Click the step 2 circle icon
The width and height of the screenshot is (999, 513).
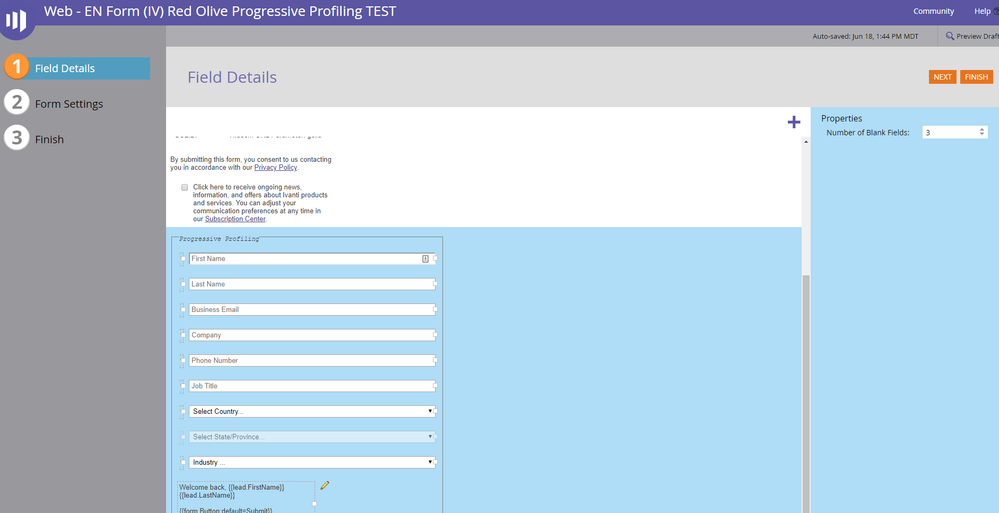coord(17,103)
